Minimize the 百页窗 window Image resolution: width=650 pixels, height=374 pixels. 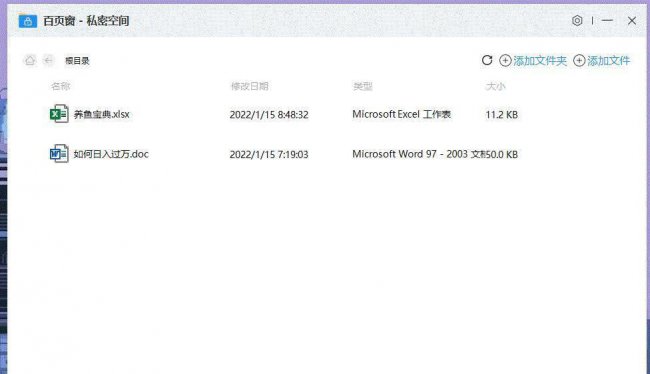tap(607, 20)
